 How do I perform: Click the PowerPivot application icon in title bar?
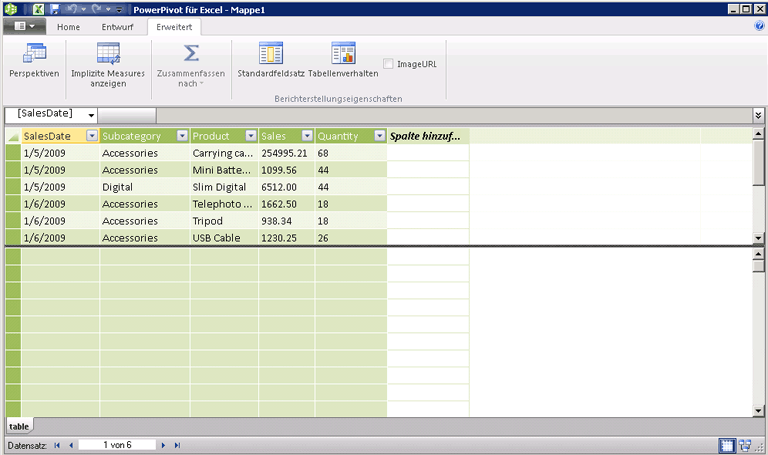[x=10, y=9]
